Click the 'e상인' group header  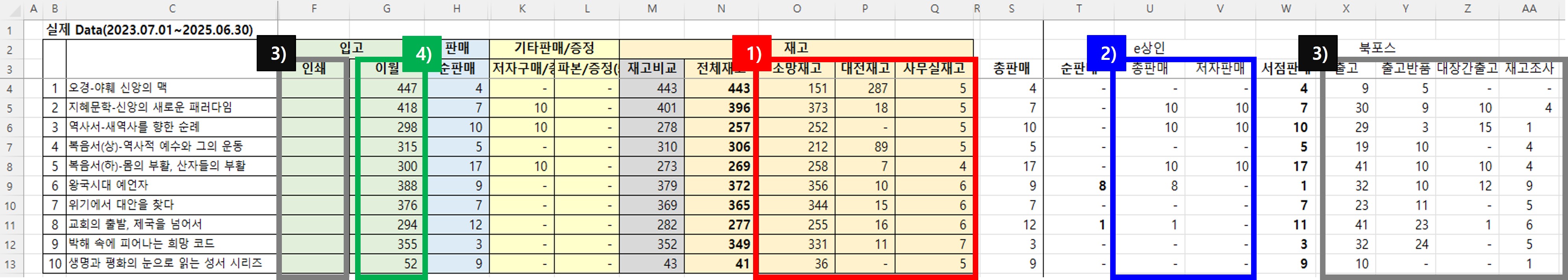(x=1149, y=48)
